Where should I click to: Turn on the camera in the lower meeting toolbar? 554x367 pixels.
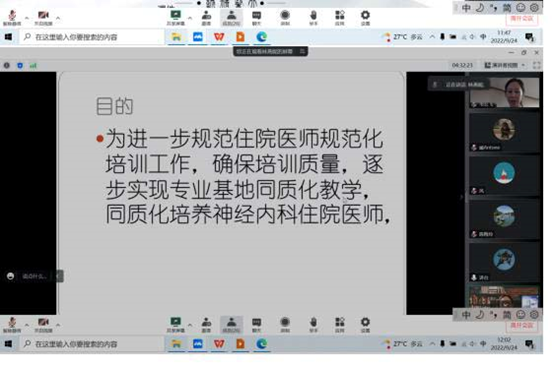pyautogui.click(x=43, y=325)
